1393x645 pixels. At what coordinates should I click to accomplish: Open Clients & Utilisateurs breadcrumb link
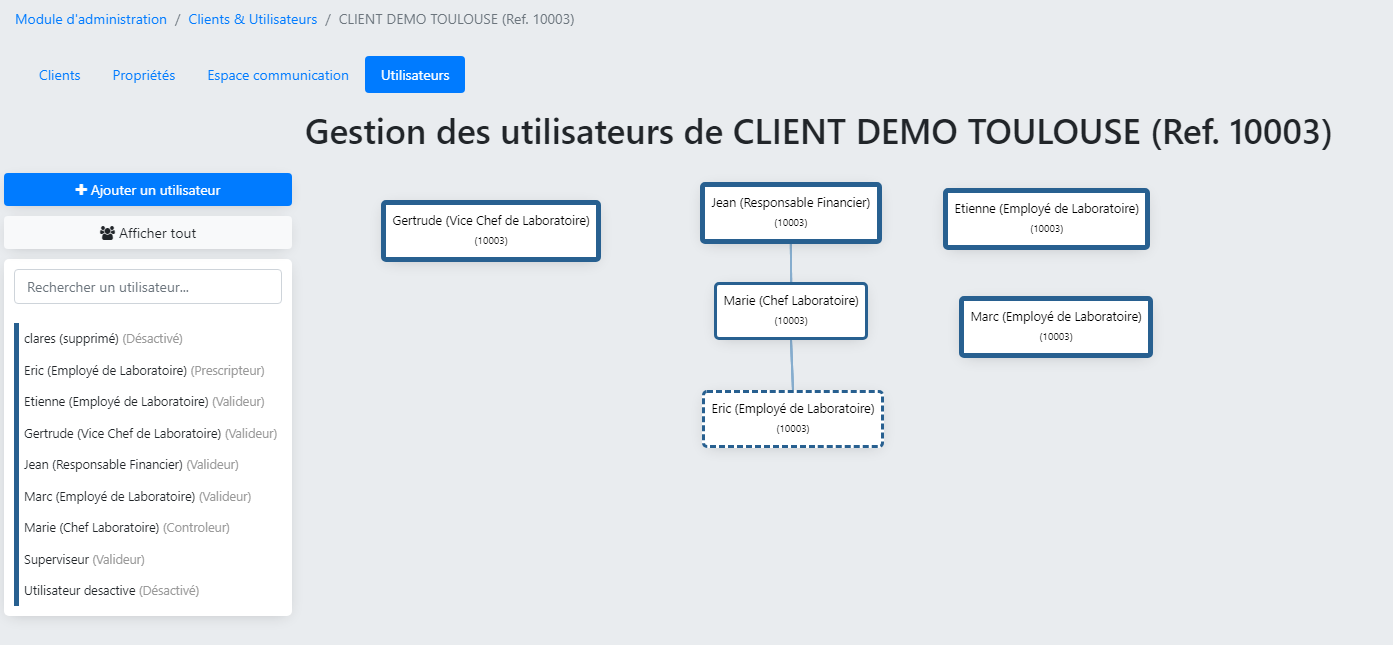[253, 19]
